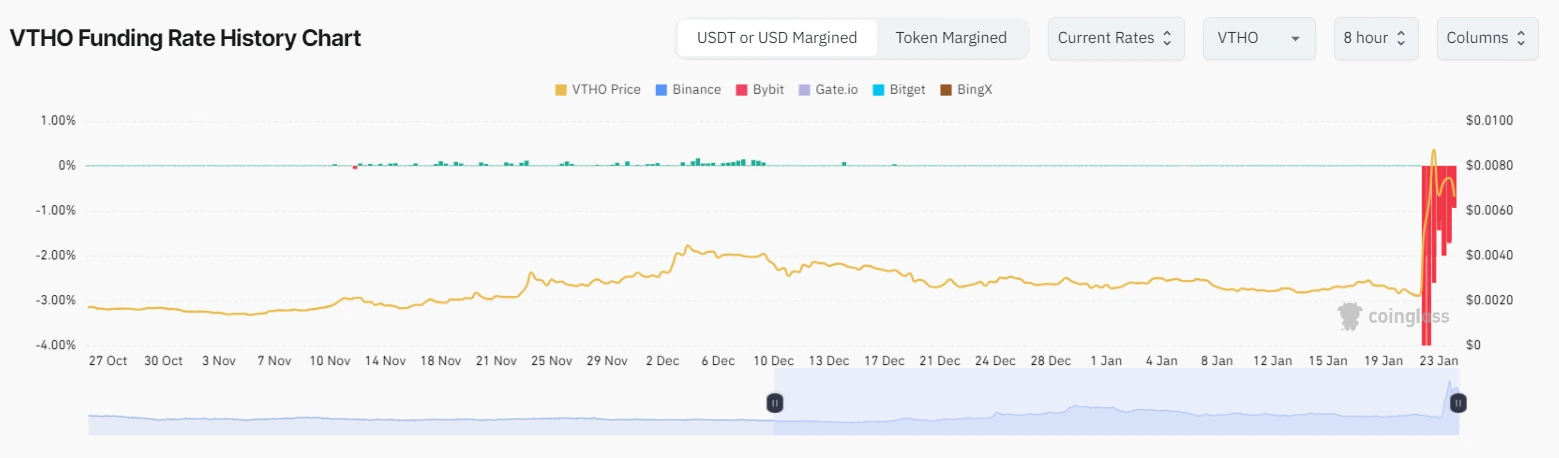Click the large red Bybit funding bar

(1427, 255)
